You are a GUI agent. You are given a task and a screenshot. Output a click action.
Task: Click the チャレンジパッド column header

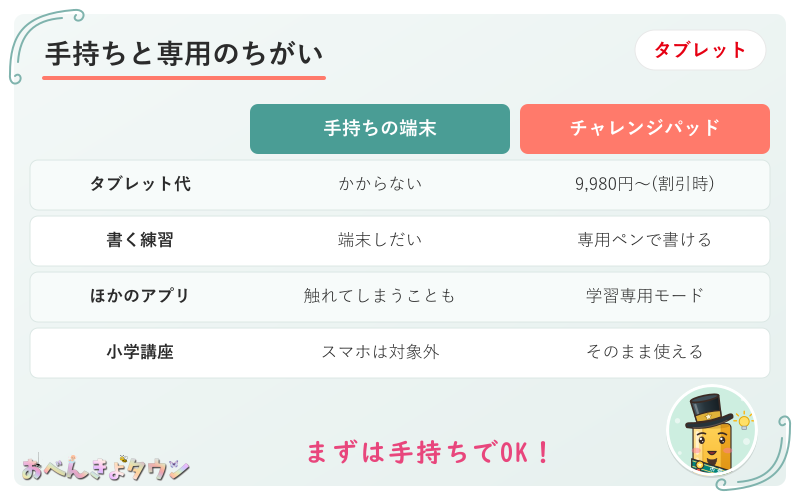coord(644,129)
